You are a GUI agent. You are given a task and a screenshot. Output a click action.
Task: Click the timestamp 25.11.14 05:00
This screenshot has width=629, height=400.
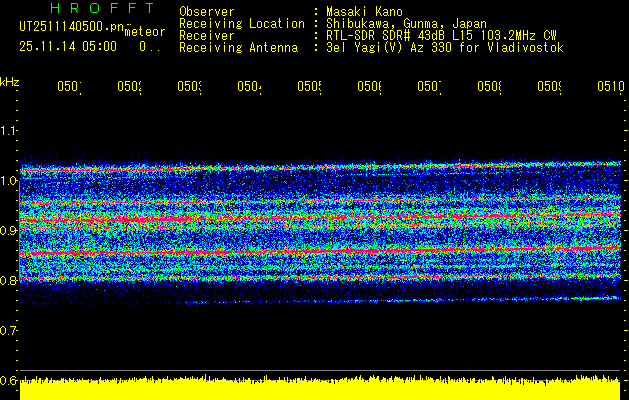(x=68, y=47)
